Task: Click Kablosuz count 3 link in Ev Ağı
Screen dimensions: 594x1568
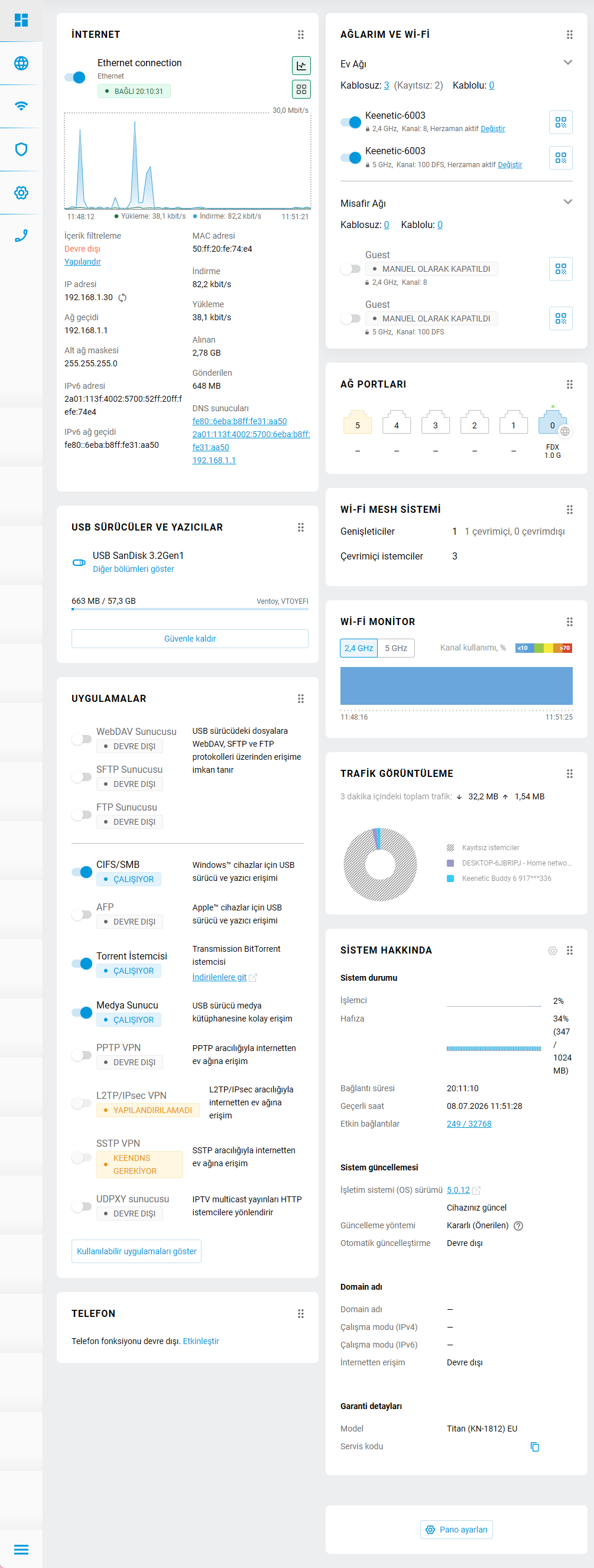Action: pos(387,85)
